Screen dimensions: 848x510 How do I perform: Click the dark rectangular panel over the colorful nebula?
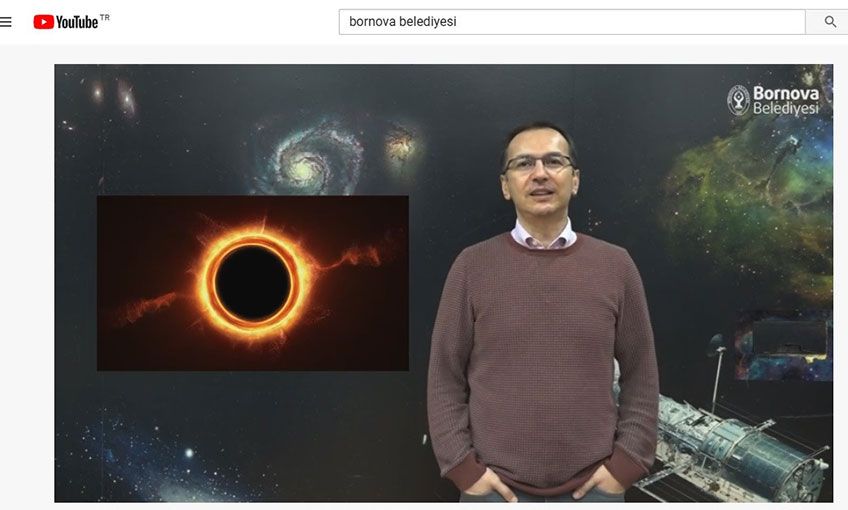[790, 339]
